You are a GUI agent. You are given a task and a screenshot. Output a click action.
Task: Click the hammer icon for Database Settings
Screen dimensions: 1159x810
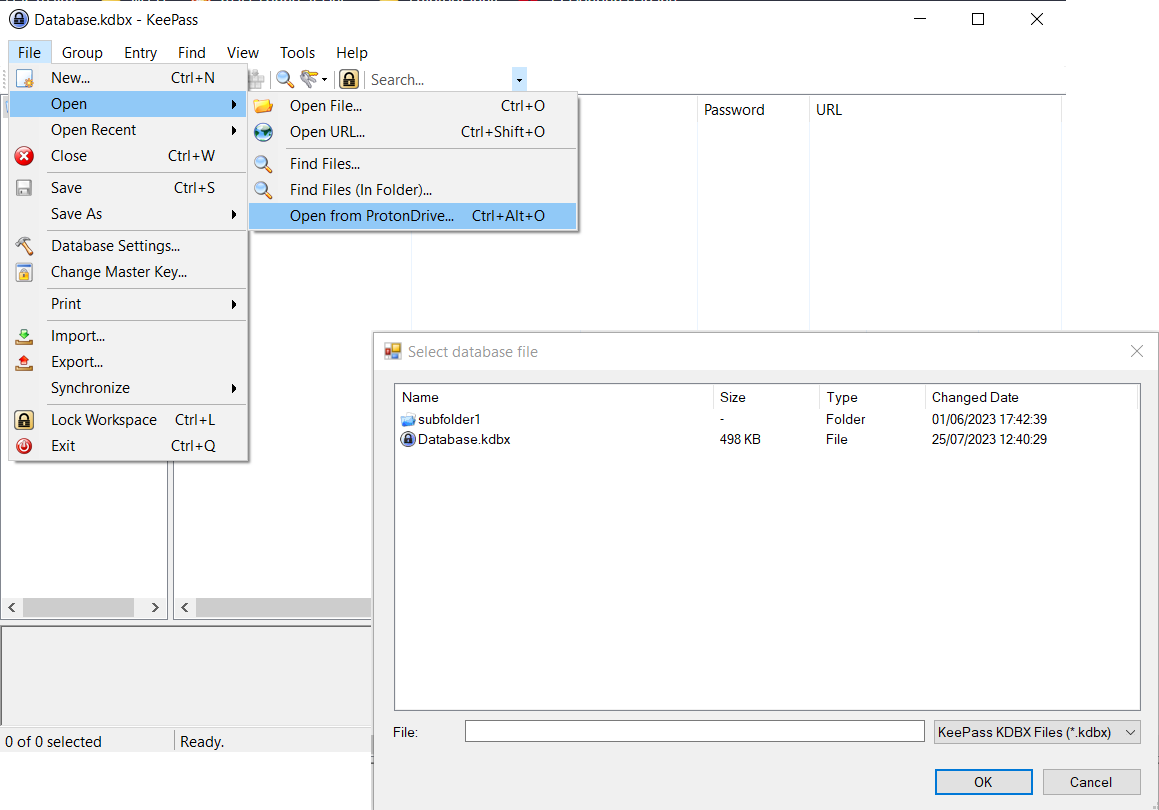pyautogui.click(x=24, y=245)
